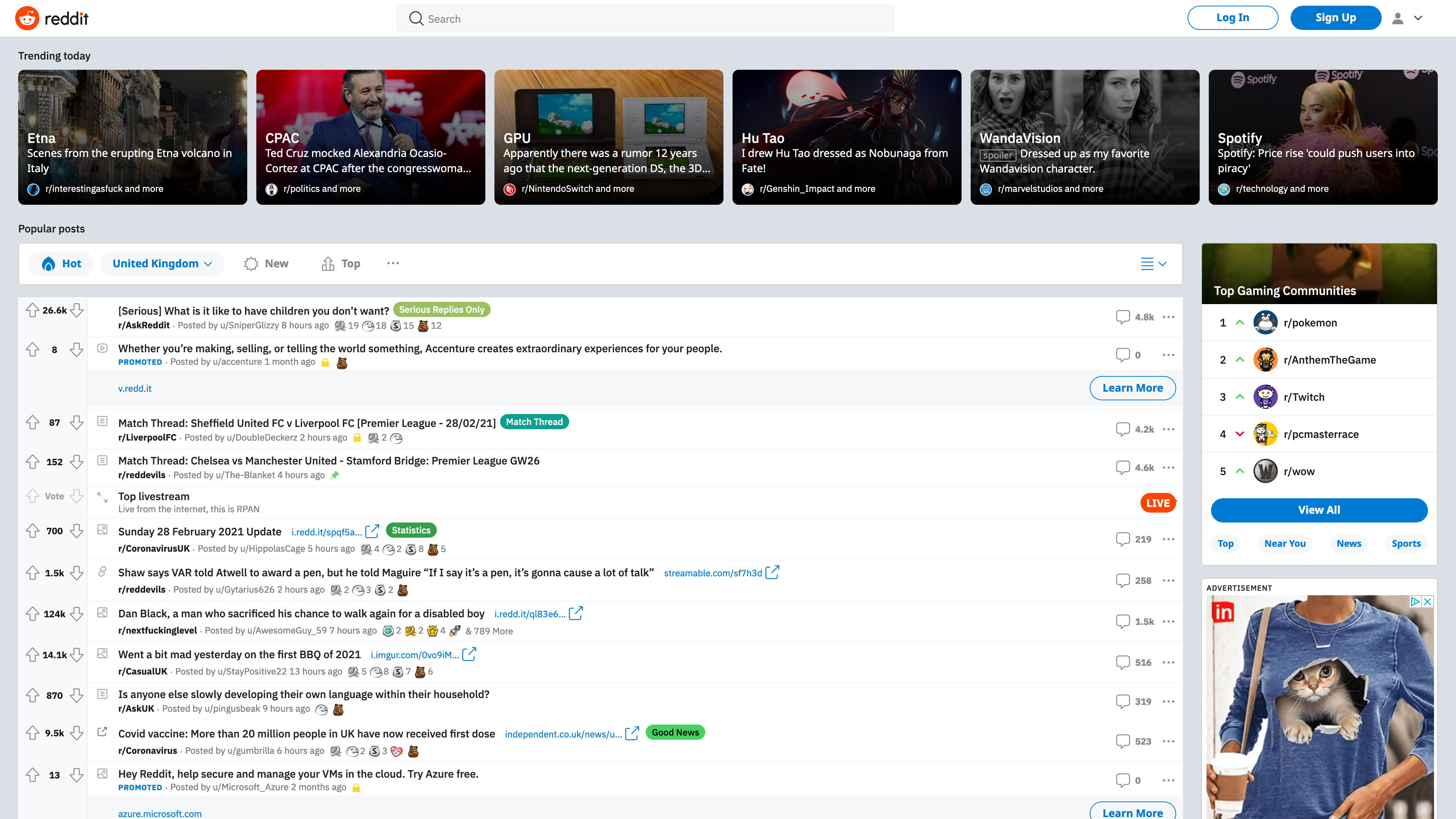This screenshot has width=1456, height=819.
Task: Click the Search input field
Action: (645, 19)
